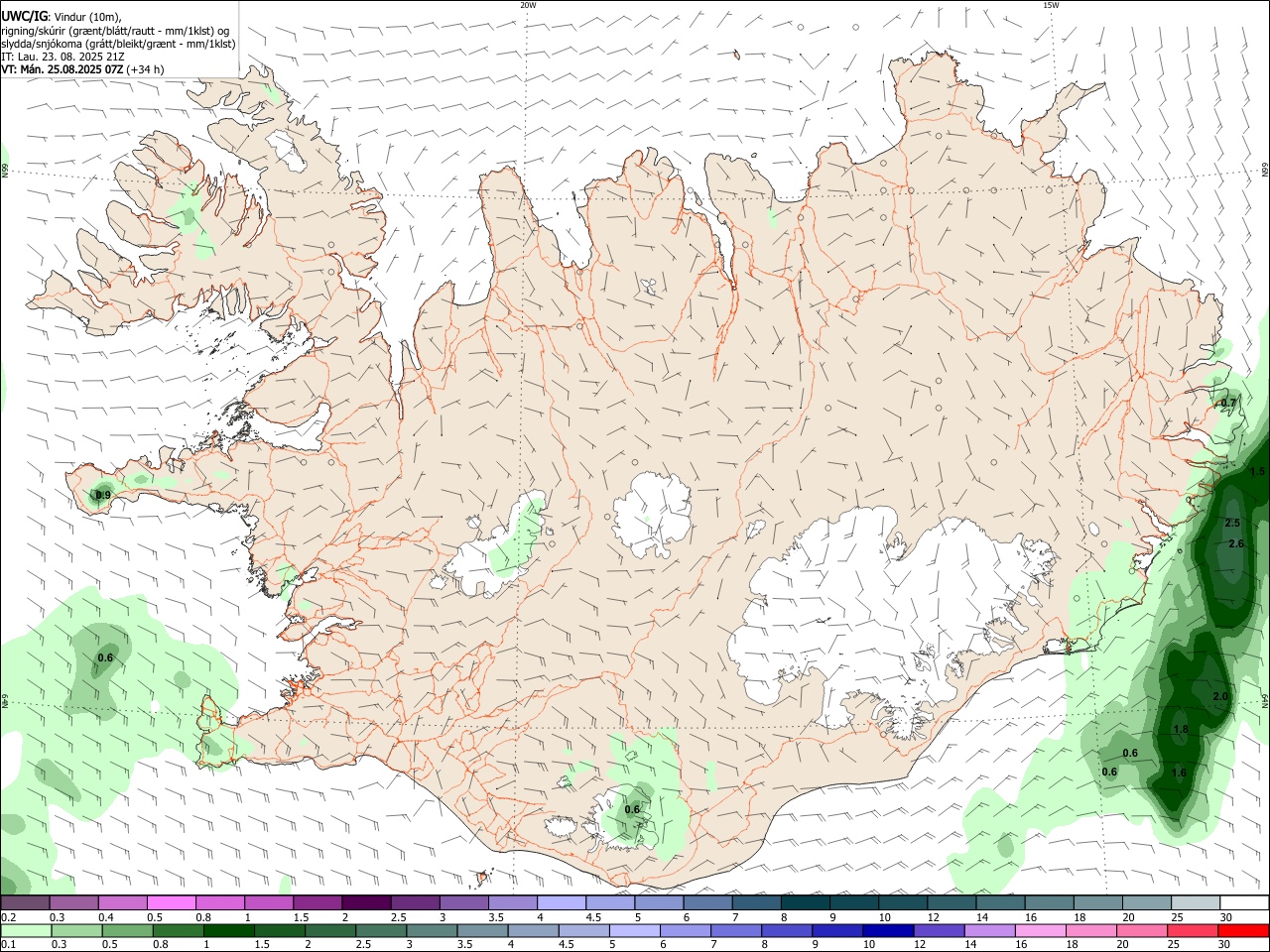Click the '0.2' label in the top legend row
Image resolution: width=1270 pixels, height=952 pixels.
point(8,917)
